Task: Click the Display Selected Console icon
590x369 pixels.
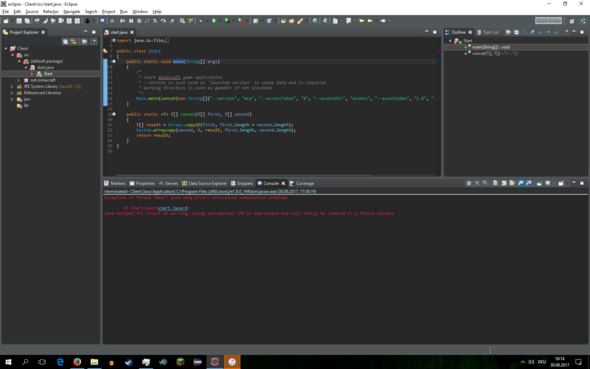Action: click(x=547, y=183)
